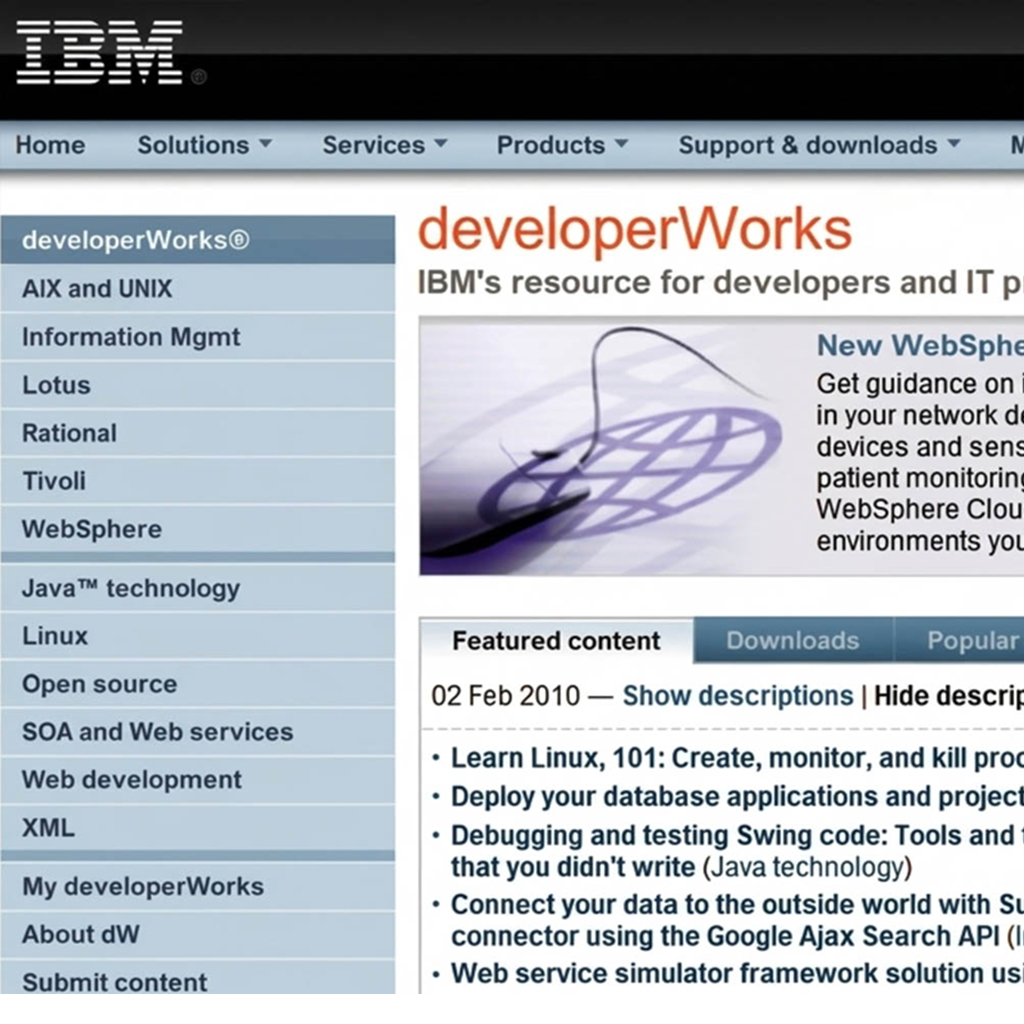Select the Featured content tab
1024x1024 pixels.
556,640
